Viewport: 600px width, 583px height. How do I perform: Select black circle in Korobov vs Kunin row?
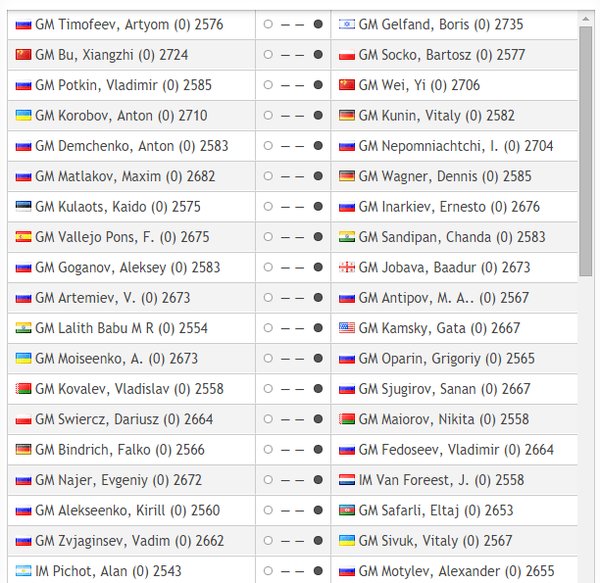(318, 115)
